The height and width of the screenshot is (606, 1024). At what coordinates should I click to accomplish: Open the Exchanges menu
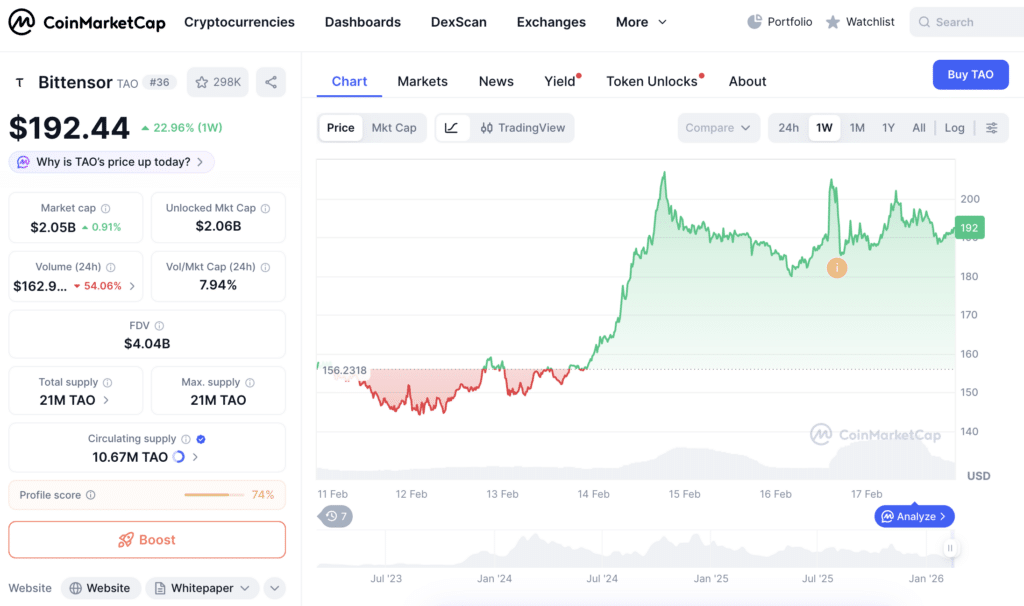pos(551,22)
